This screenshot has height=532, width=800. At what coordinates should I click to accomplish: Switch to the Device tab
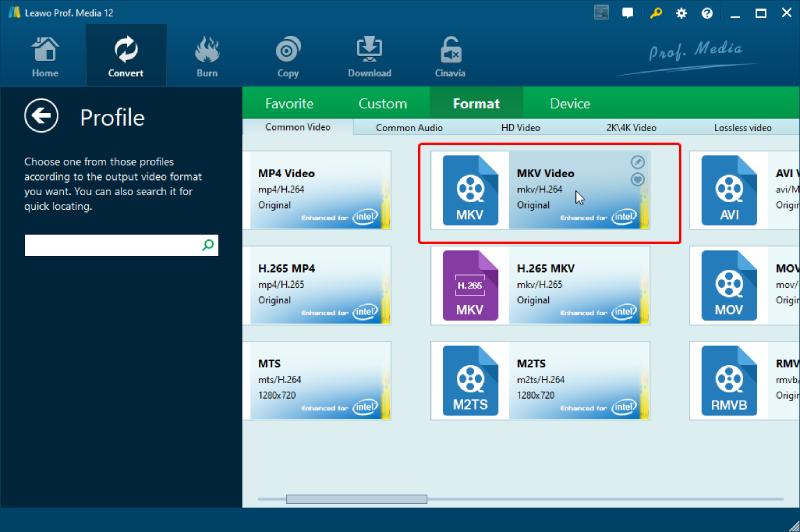point(570,104)
